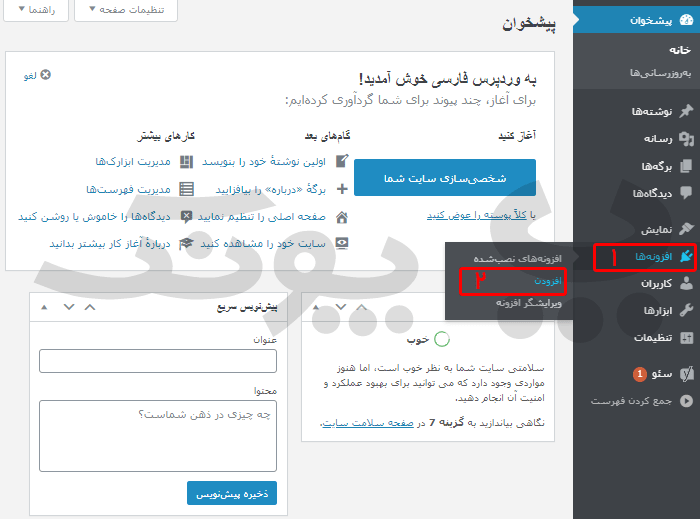Select افزونه‌های نصب‌شده from plugins submenu
This screenshot has height=519, width=700.
tap(517, 259)
